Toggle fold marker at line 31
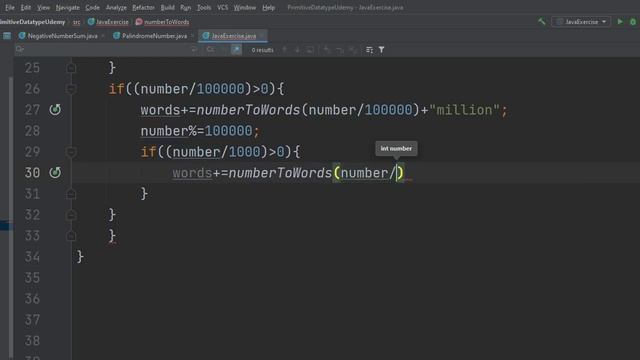This screenshot has height=360, width=640. (71, 194)
